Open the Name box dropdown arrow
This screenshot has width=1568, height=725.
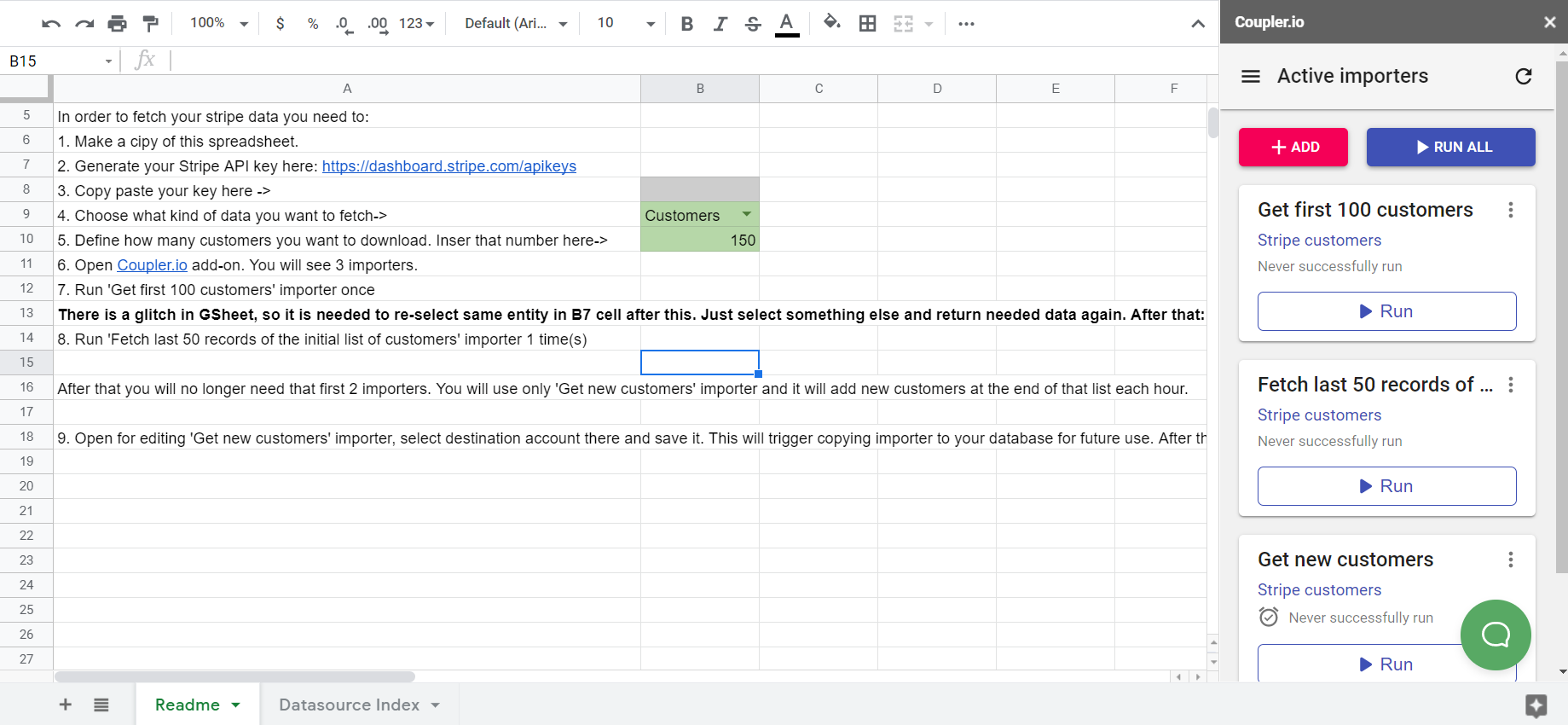108,61
